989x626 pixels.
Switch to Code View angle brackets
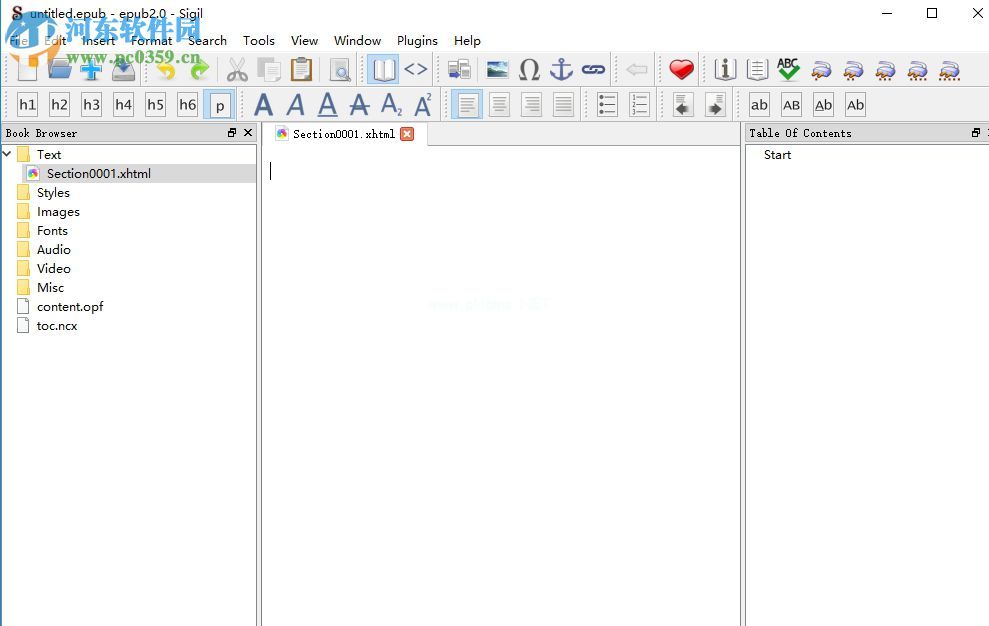416,69
